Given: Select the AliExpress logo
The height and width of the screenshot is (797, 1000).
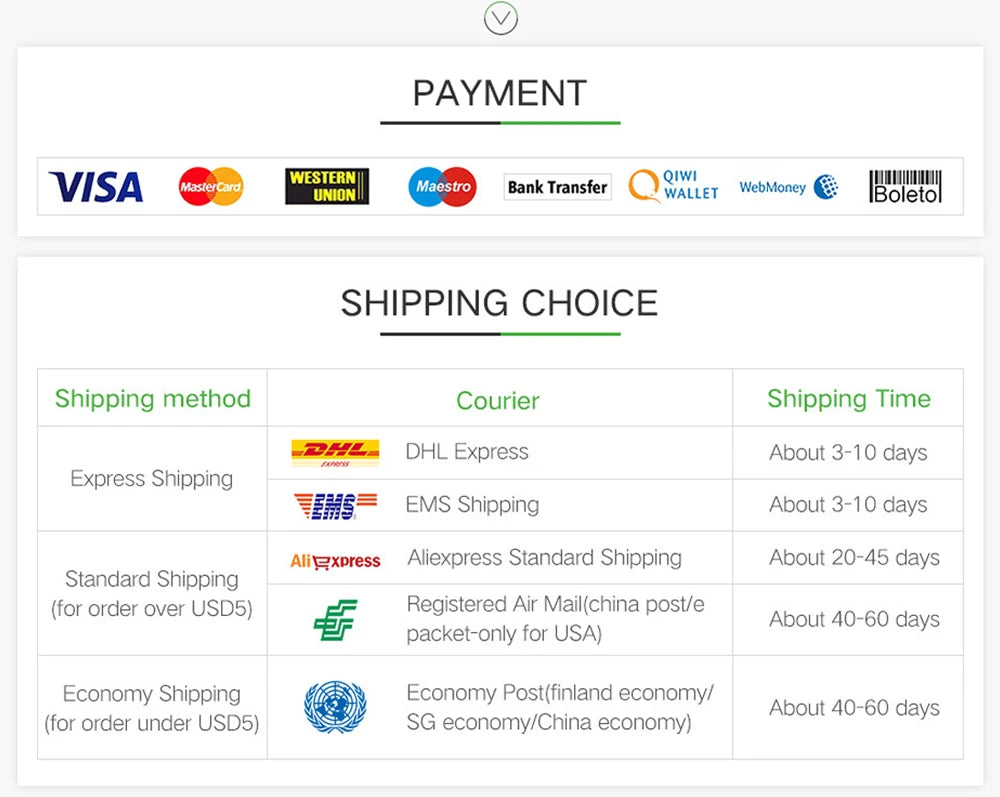Looking at the screenshot, I should click(x=335, y=560).
